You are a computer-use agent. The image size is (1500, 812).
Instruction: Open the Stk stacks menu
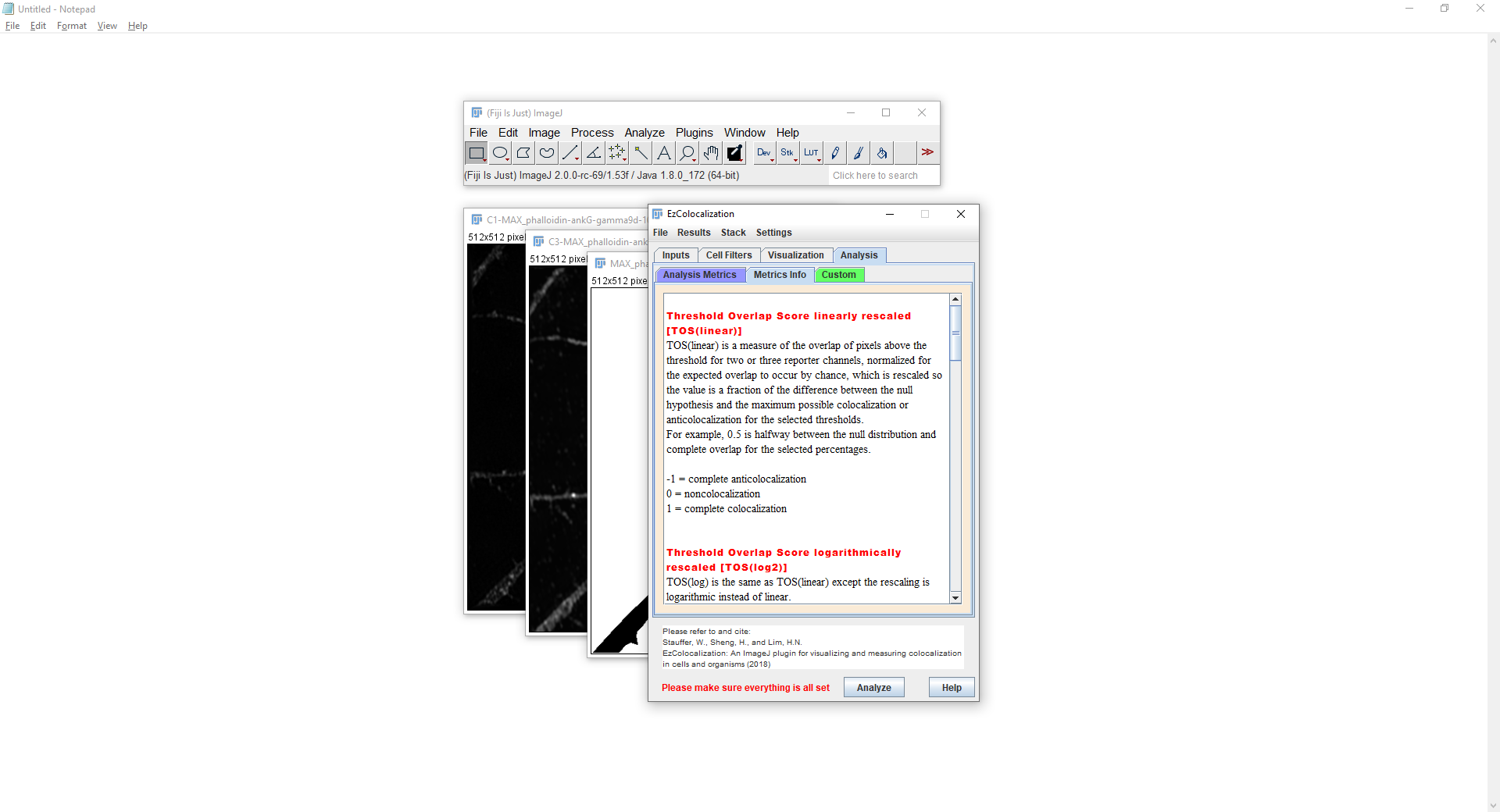coord(787,153)
